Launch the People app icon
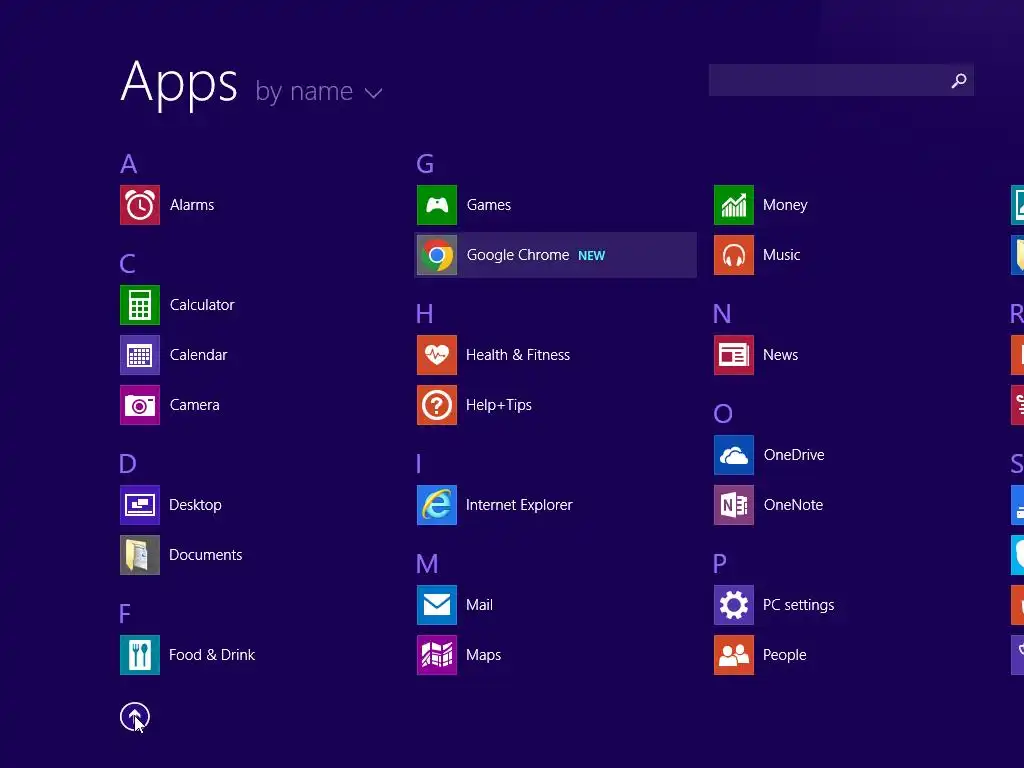 (x=734, y=655)
